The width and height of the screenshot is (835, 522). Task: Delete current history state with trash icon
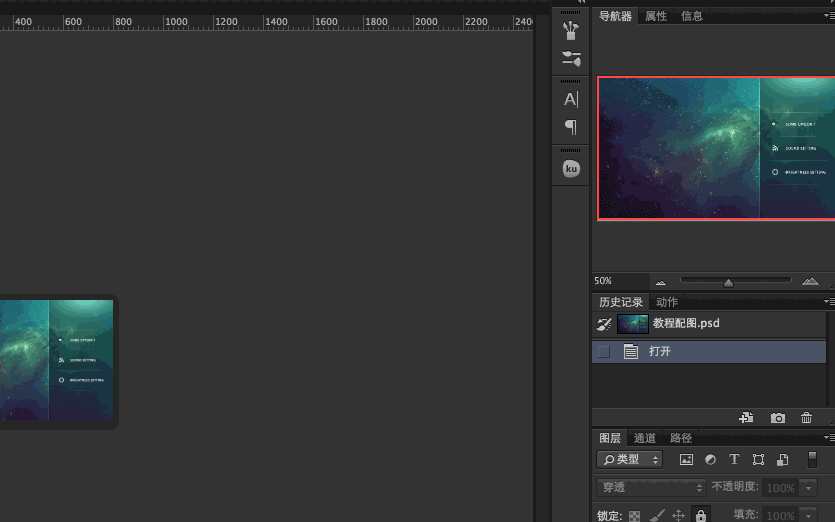(x=807, y=418)
